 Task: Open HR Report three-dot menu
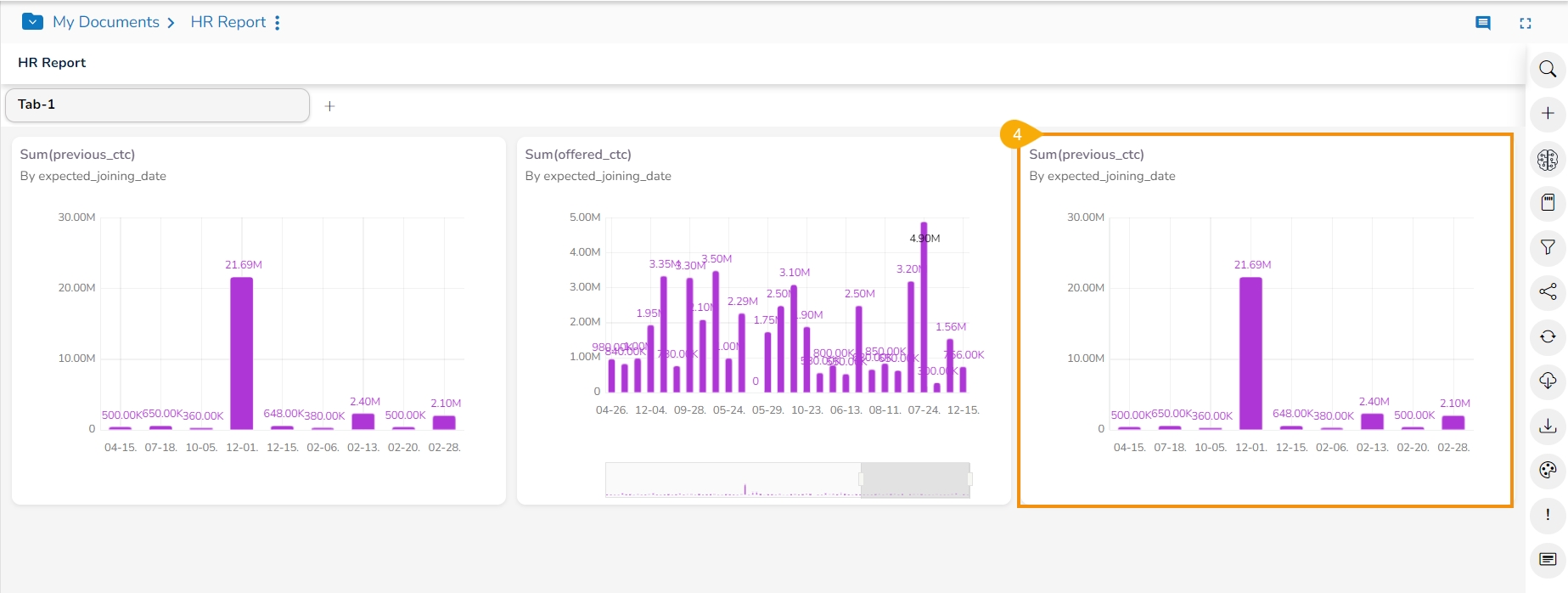(278, 23)
